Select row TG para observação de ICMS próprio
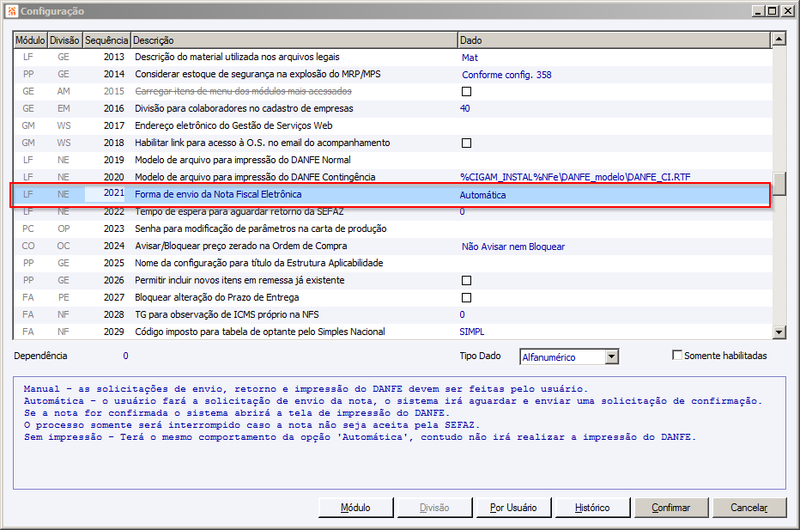 point(392,315)
